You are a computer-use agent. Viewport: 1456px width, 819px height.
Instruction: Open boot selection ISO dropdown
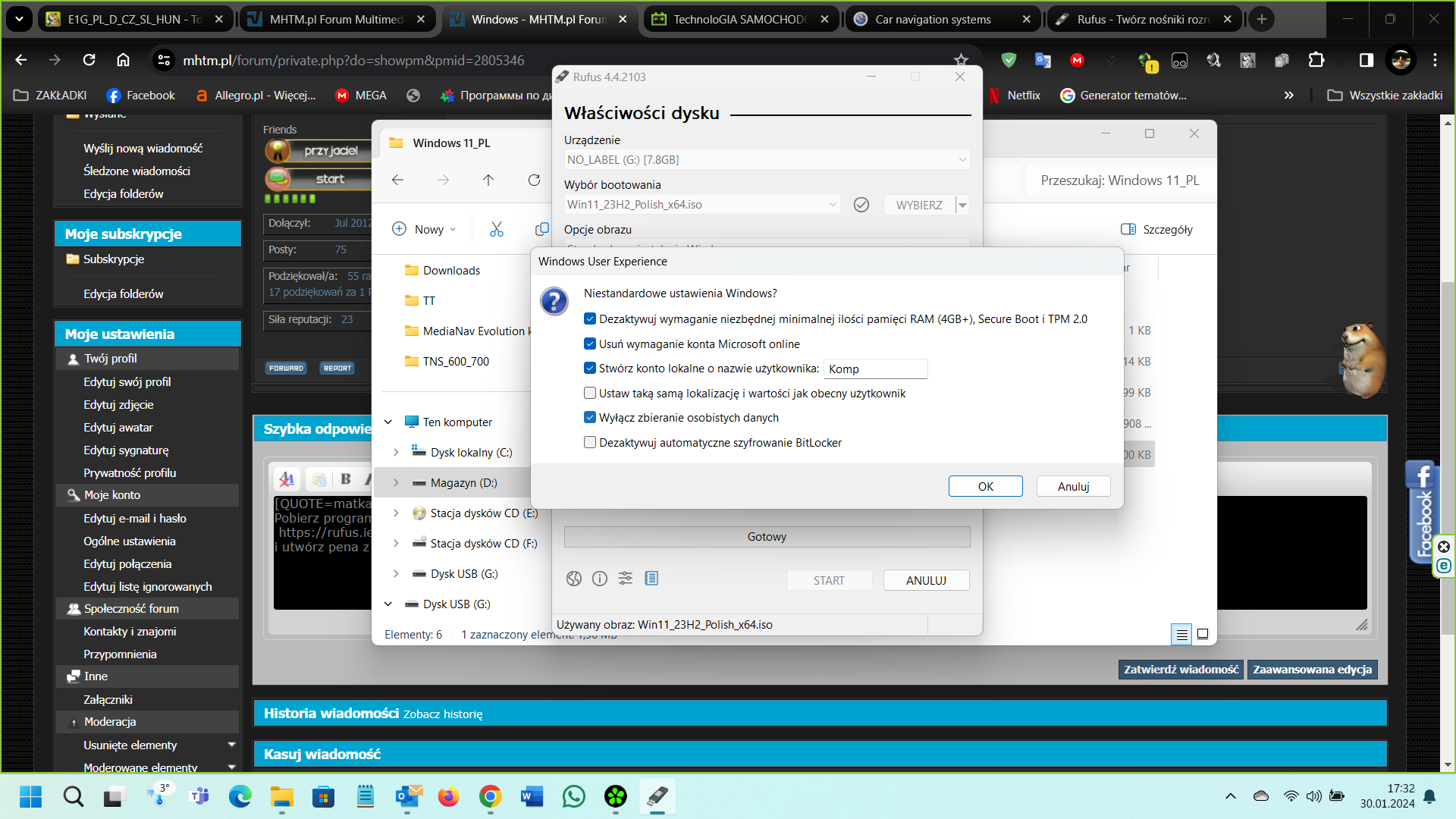(x=702, y=205)
